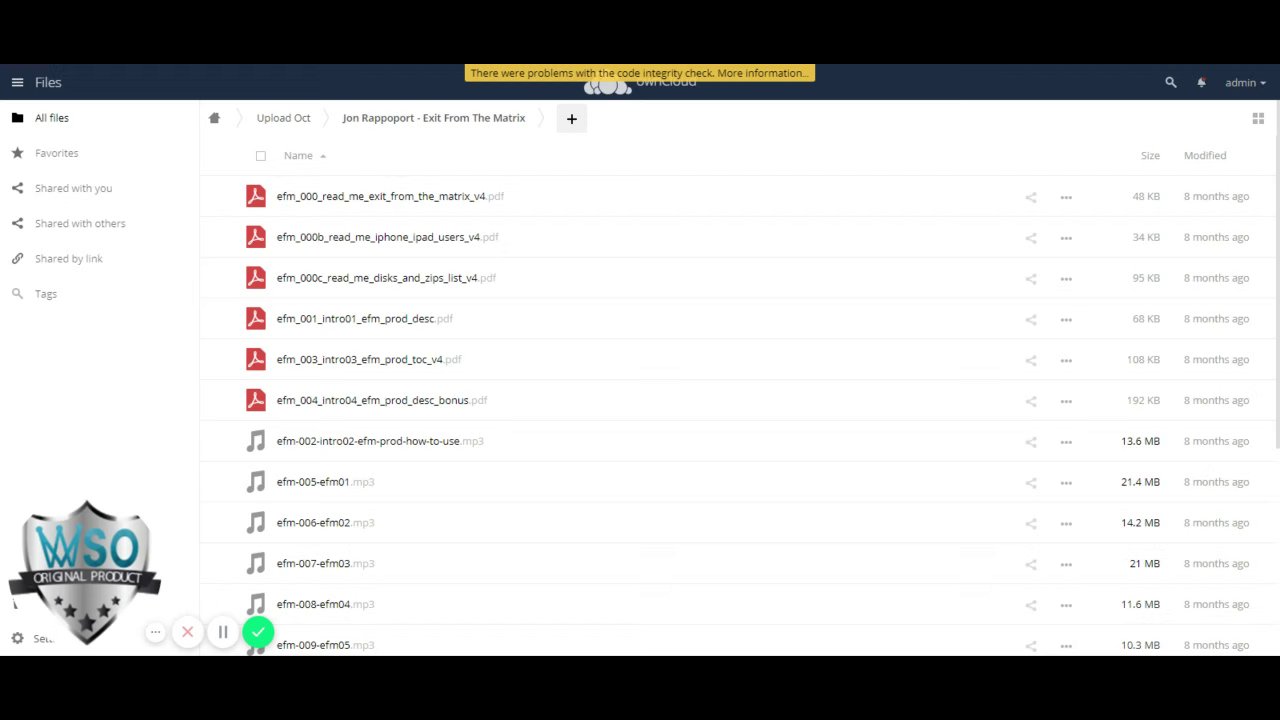This screenshot has height=720, width=1280.
Task: Open Upload Oct breadcrumb folder
Action: [283, 118]
